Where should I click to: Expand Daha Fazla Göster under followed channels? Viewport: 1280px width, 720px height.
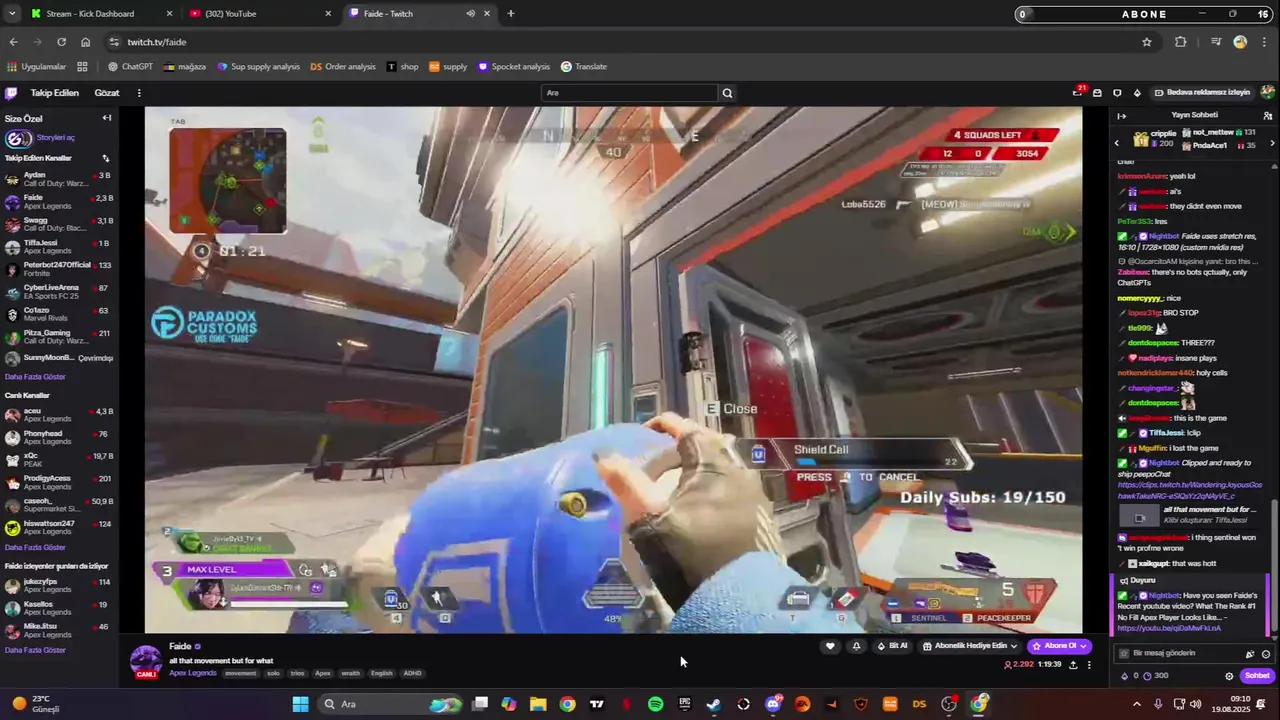tap(35, 377)
